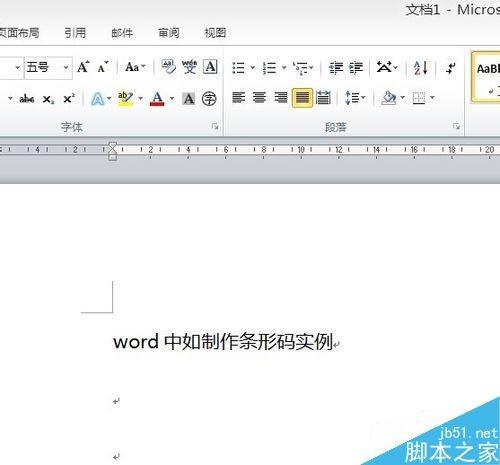
Task: Click the Shading paint bucket icon
Action: (389, 98)
